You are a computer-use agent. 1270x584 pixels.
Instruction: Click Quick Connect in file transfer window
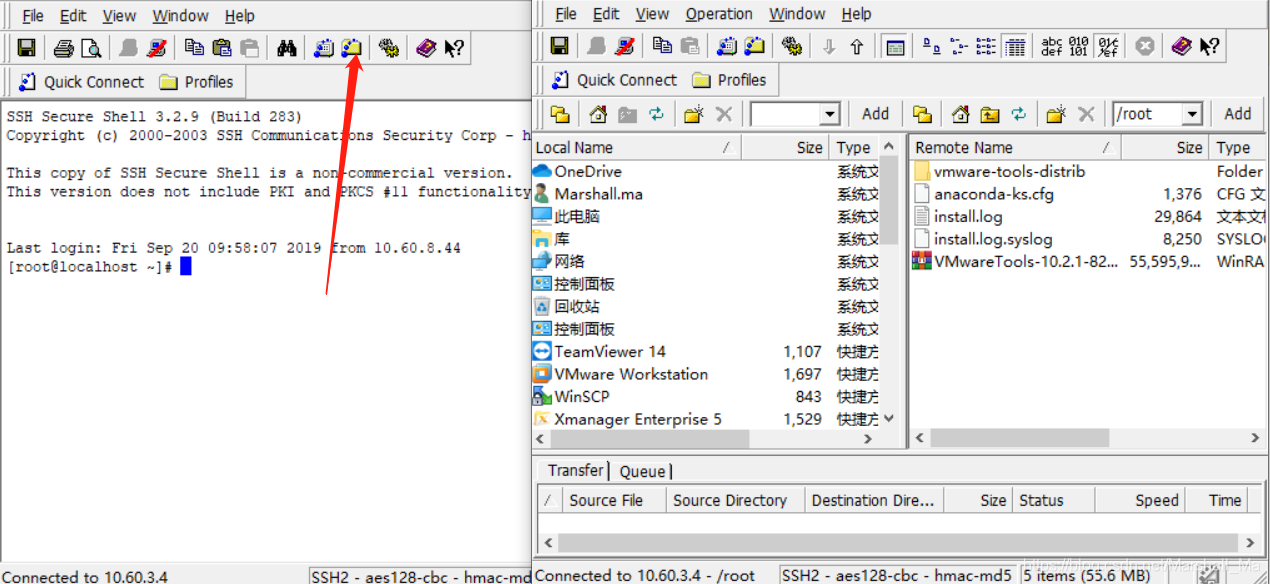(614, 80)
